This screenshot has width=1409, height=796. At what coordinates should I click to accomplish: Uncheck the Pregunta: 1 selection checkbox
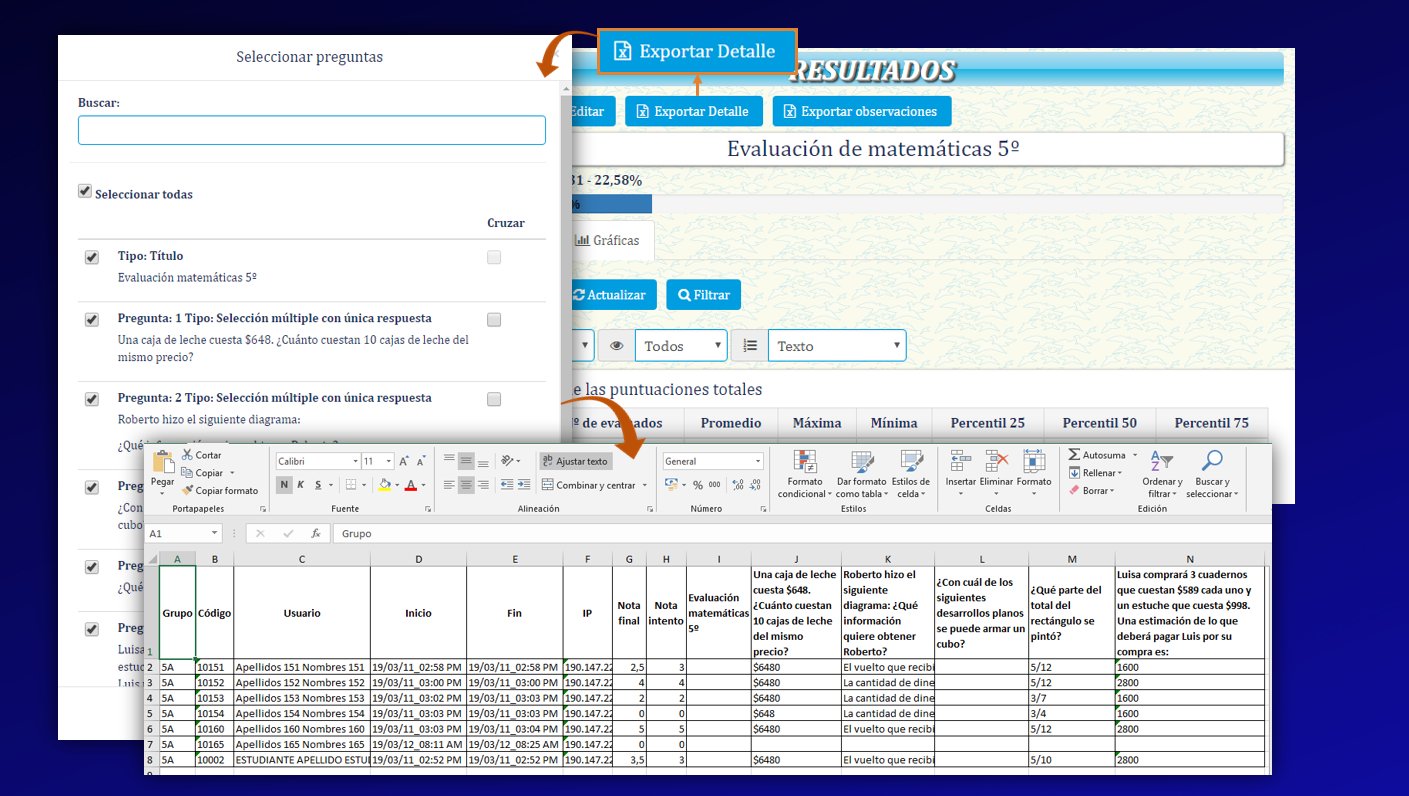tap(92, 320)
